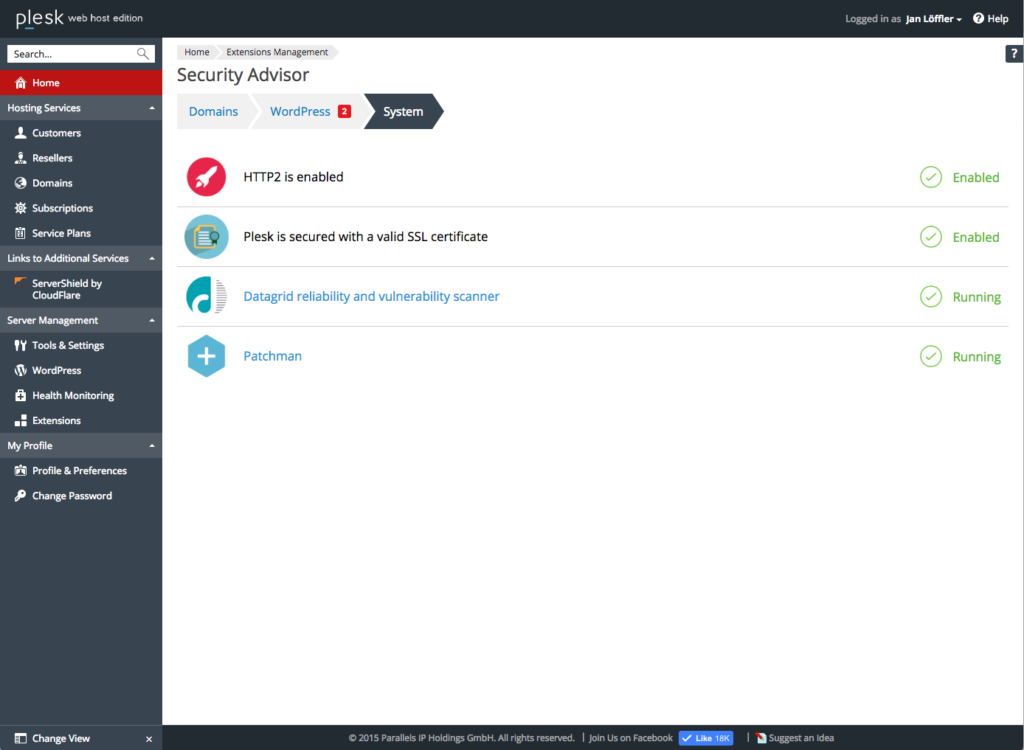Click the Security Advisor heading
Image resolution: width=1024 pixels, height=750 pixels.
(x=243, y=75)
